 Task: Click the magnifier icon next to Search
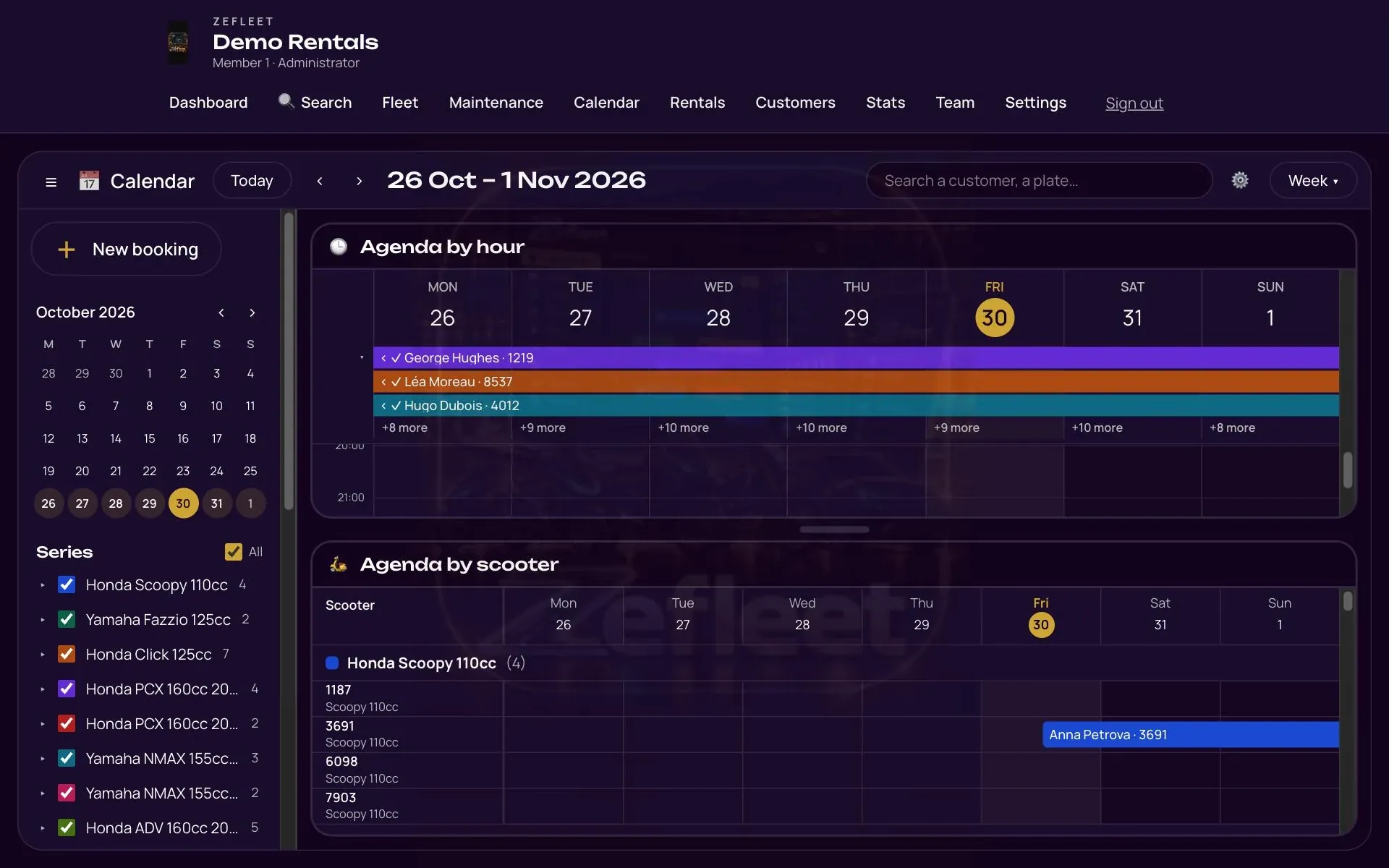(286, 101)
